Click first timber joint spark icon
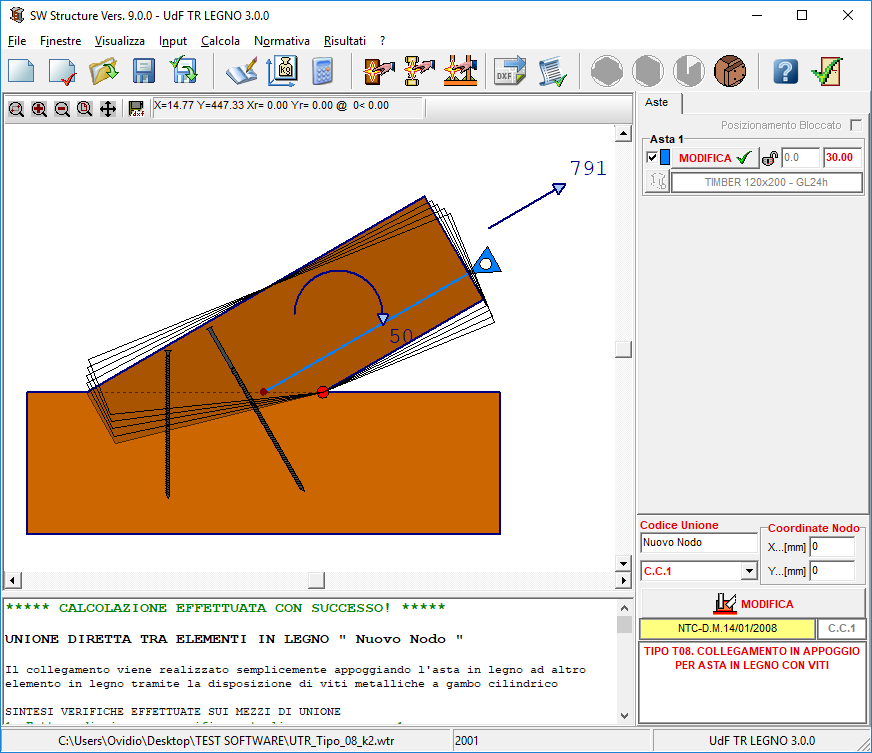This screenshot has height=753, width=872. [379, 71]
